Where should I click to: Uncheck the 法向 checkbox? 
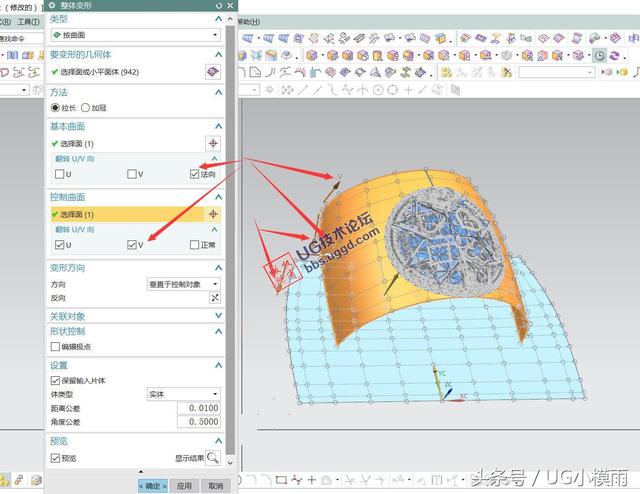pos(195,174)
